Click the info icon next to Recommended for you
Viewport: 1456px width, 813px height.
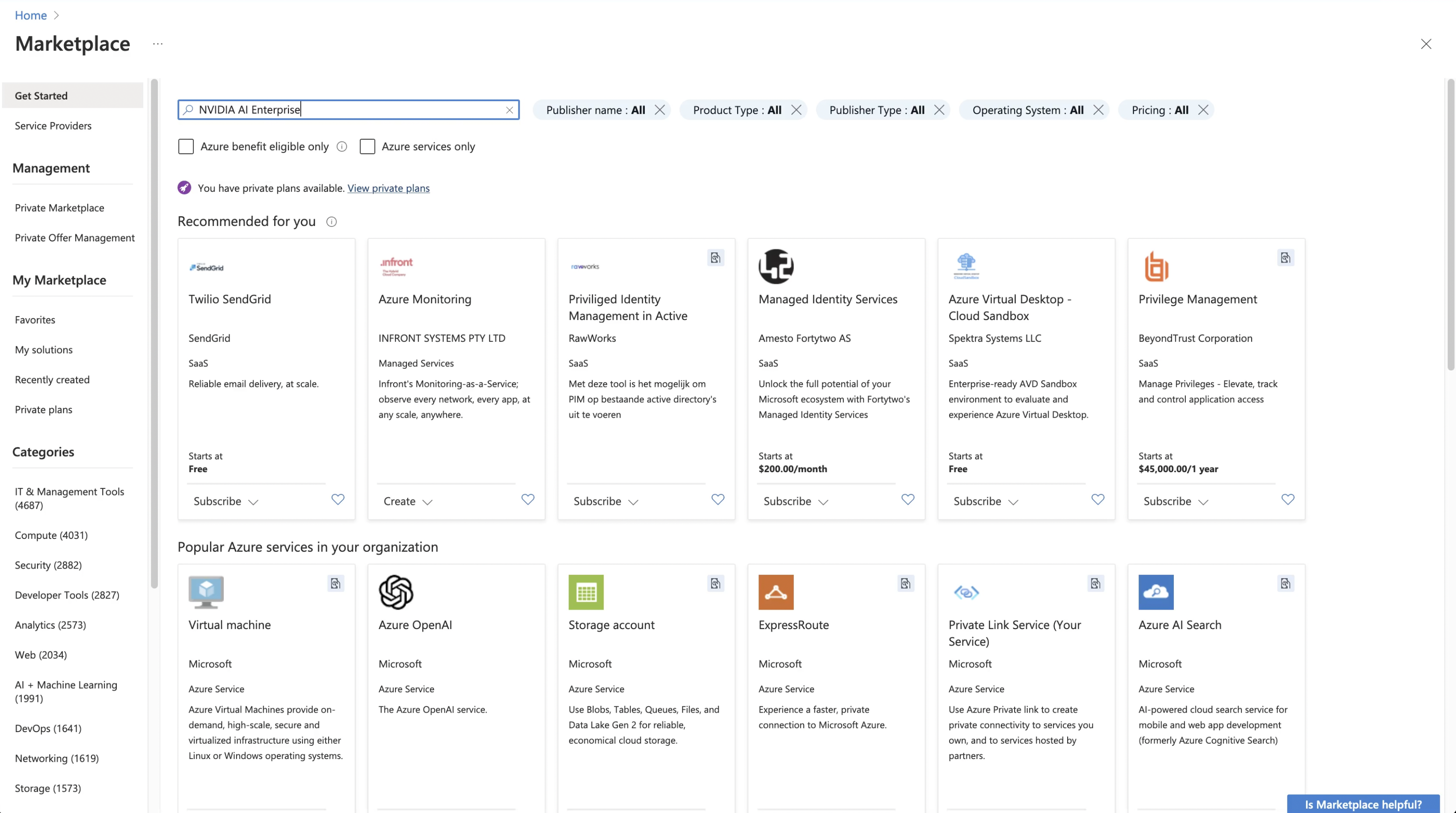click(x=332, y=221)
